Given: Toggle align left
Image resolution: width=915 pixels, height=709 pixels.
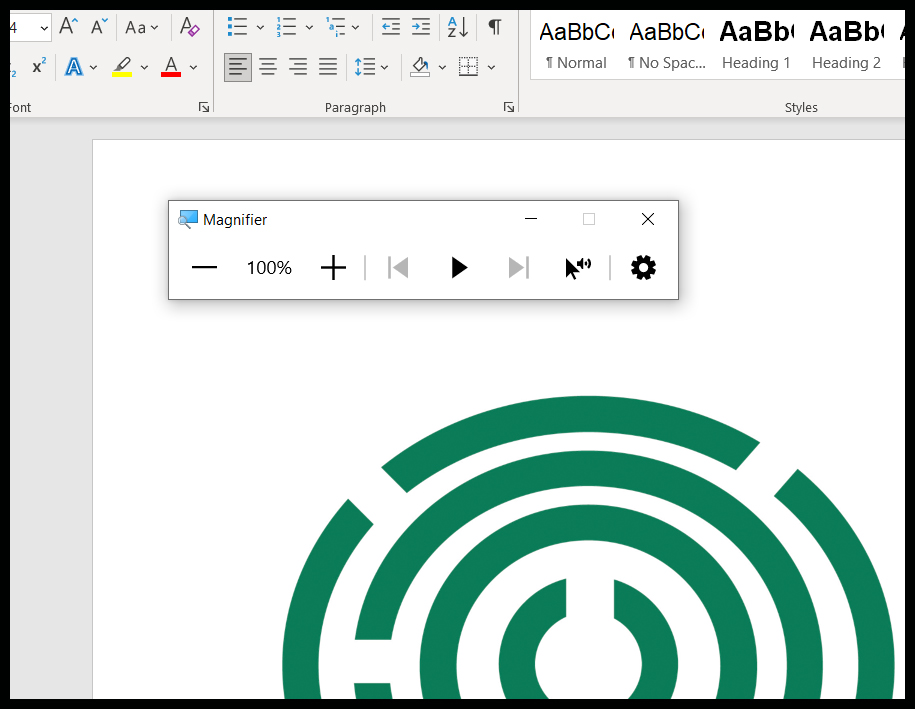Looking at the screenshot, I should pyautogui.click(x=238, y=67).
